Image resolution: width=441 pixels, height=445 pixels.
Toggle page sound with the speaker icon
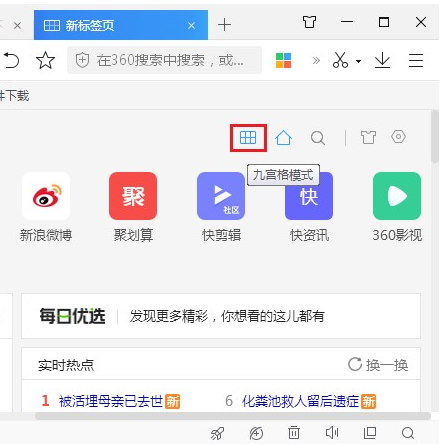point(332,433)
